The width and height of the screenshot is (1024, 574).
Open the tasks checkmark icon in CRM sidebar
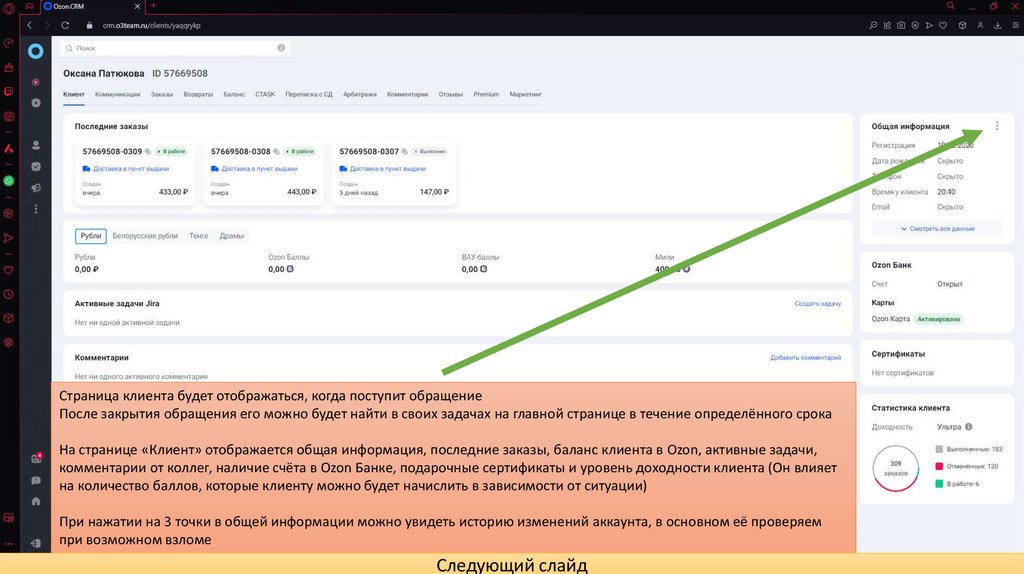pyautogui.click(x=36, y=167)
